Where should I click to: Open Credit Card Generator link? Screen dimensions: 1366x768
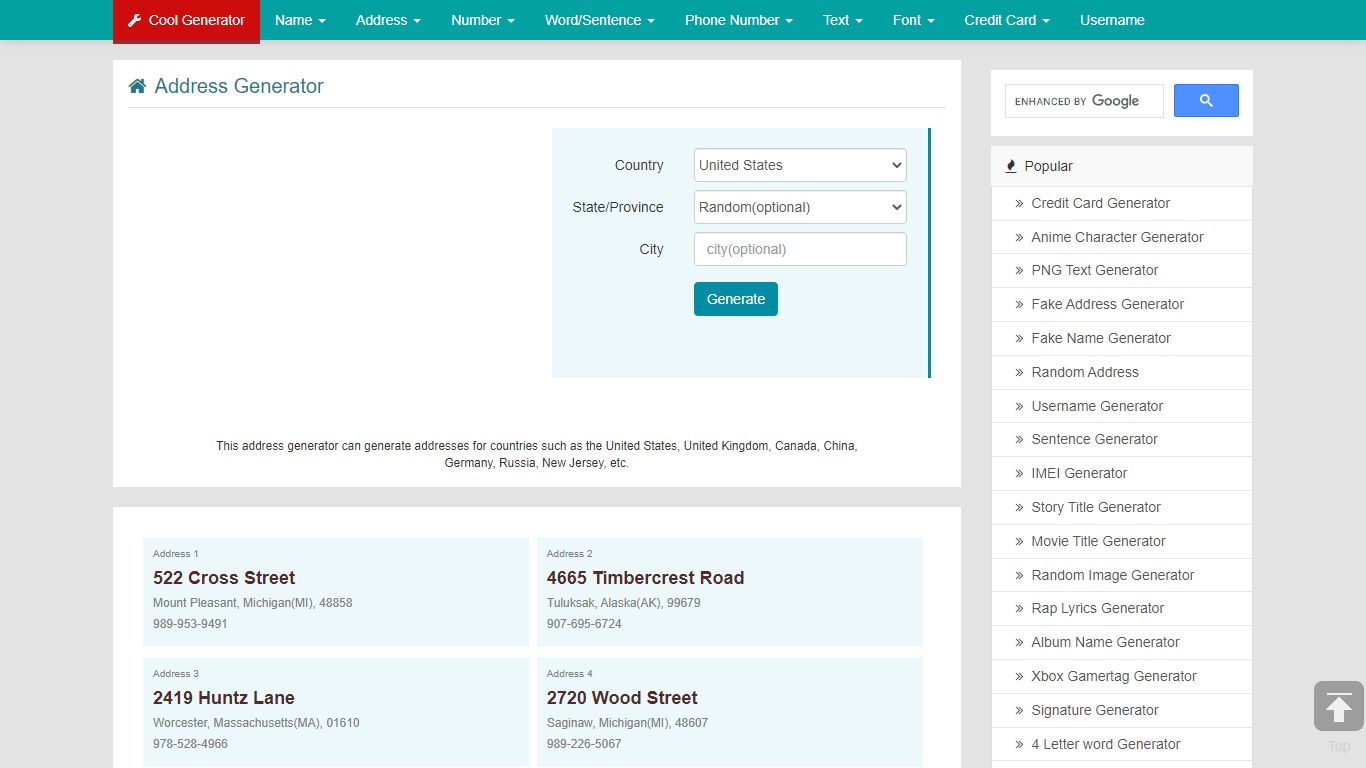tap(1100, 203)
